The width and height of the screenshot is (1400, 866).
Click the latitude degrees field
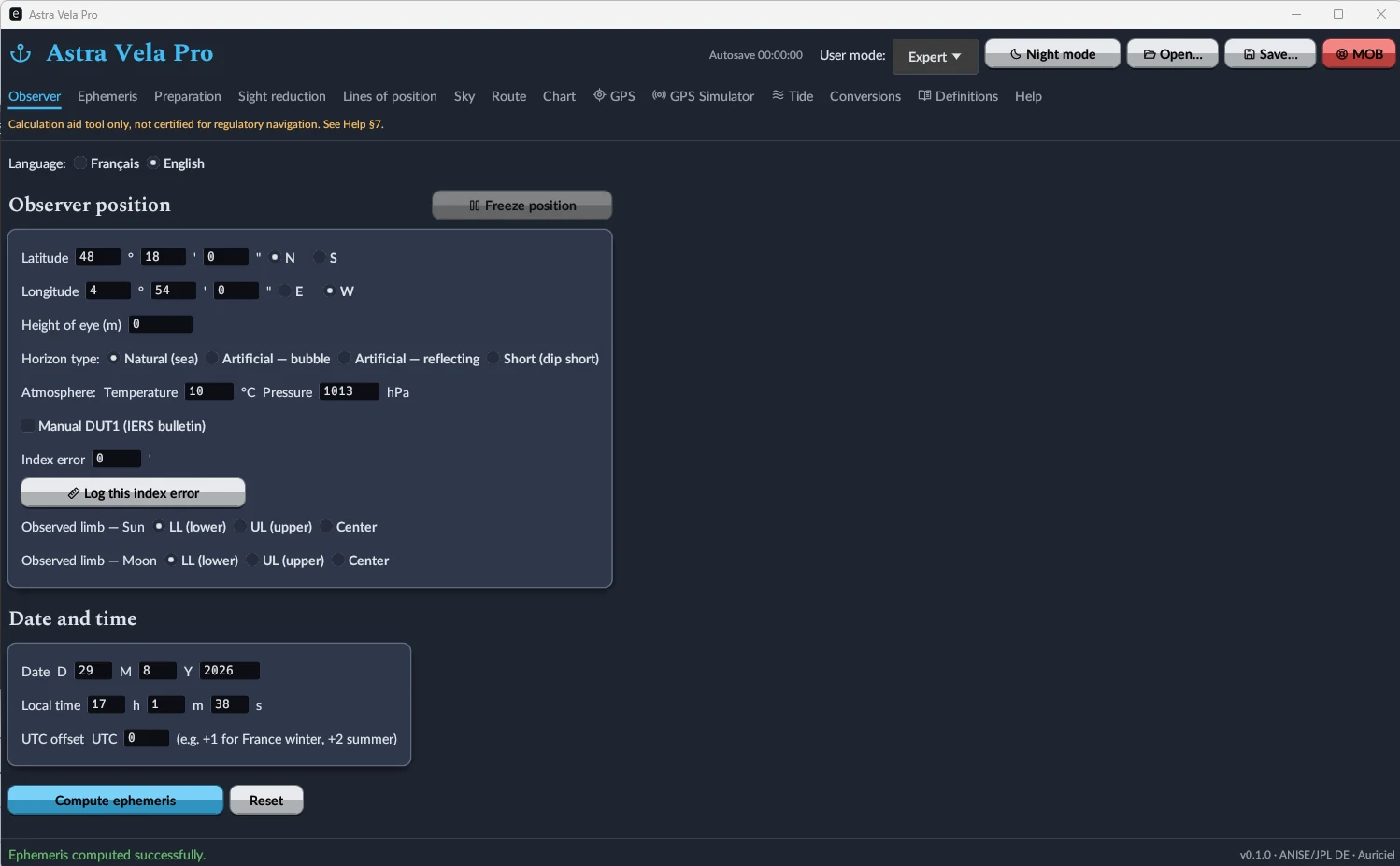point(98,257)
